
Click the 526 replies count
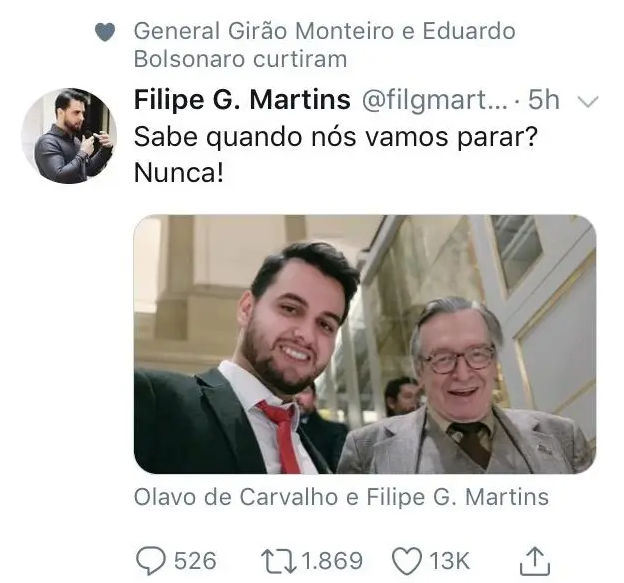pos(195,561)
